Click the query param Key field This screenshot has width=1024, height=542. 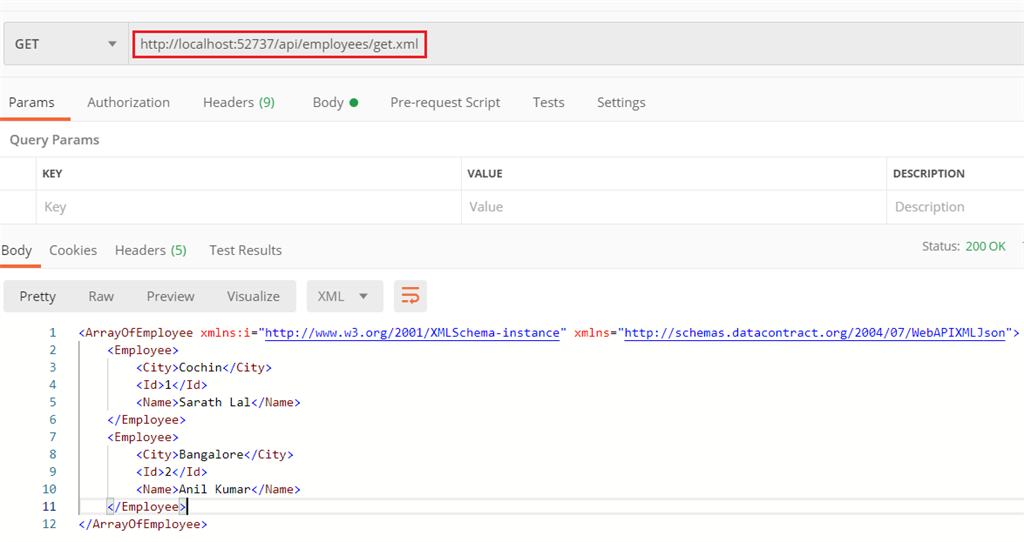(248, 207)
